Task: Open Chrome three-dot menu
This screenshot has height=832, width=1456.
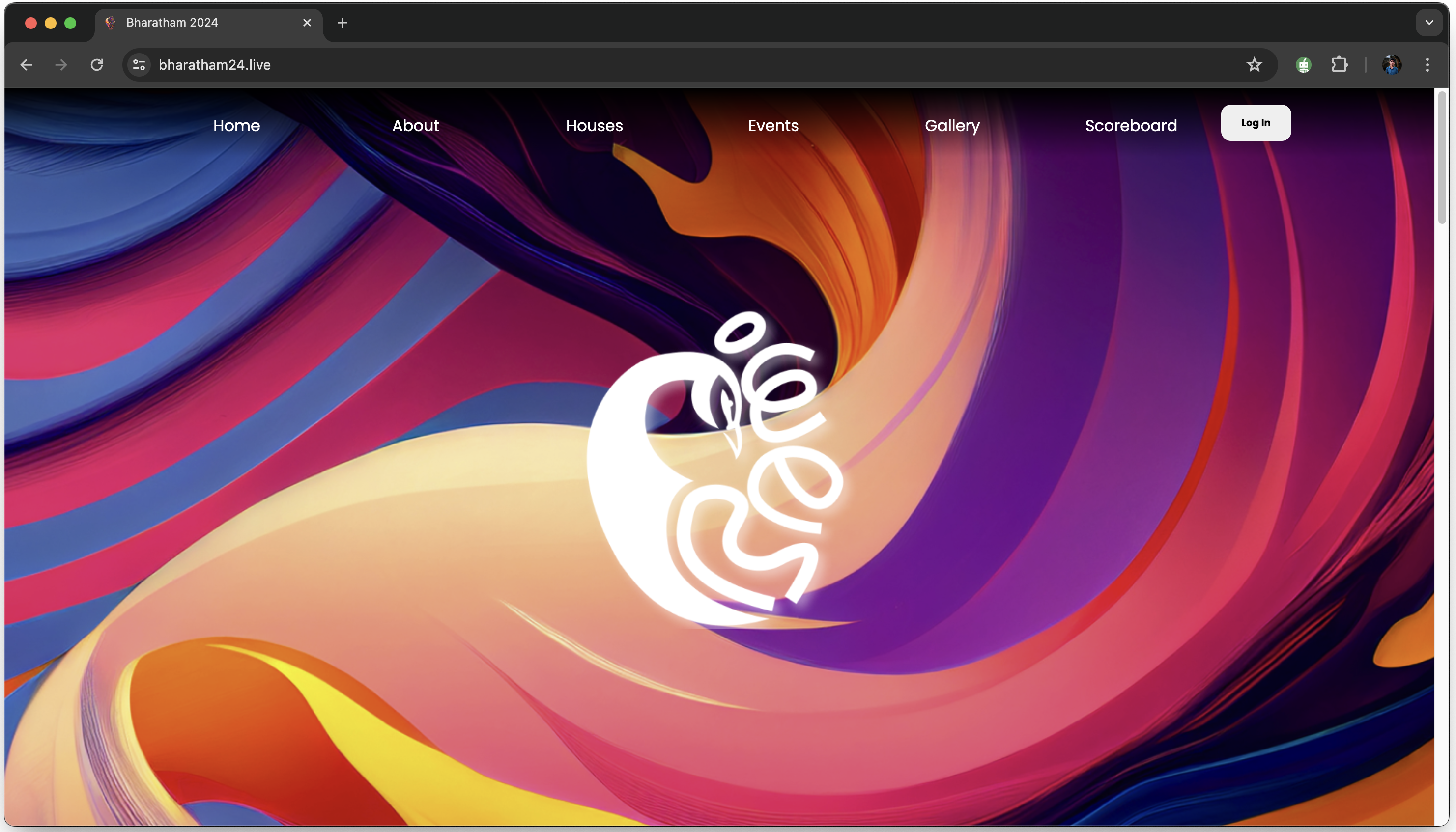Action: point(1427,65)
